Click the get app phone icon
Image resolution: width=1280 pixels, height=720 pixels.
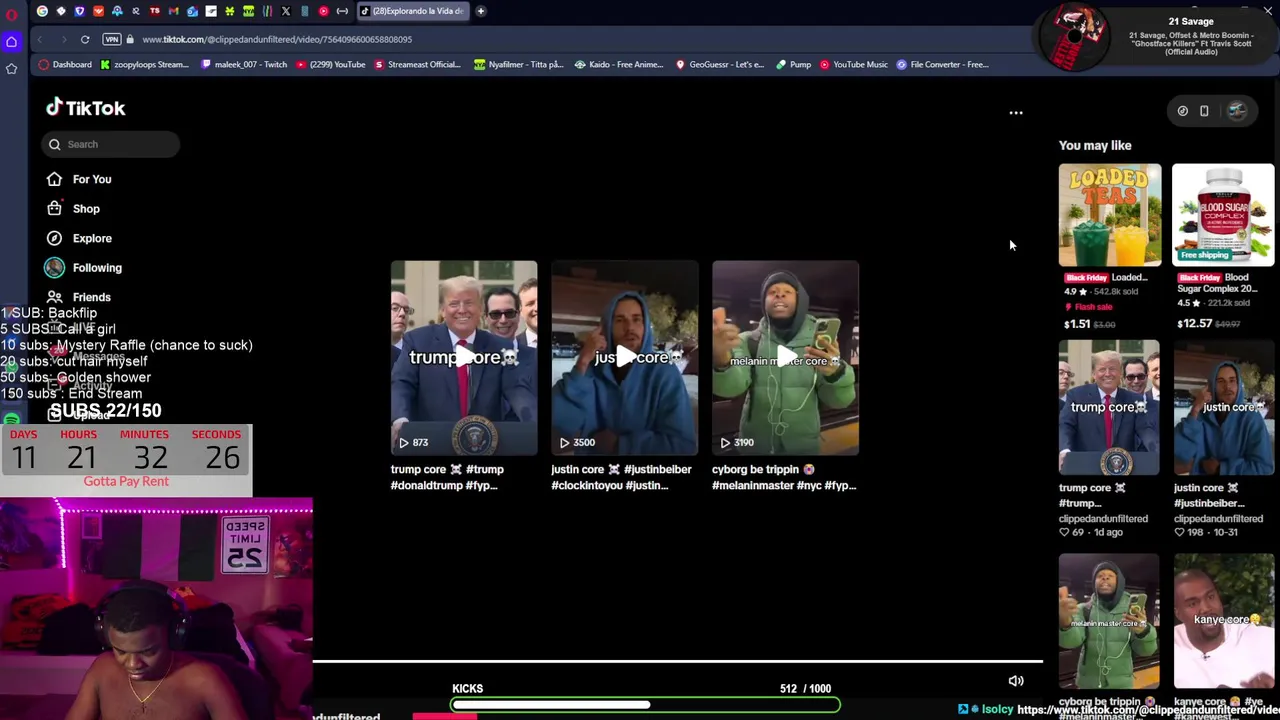pyautogui.click(x=1204, y=111)
